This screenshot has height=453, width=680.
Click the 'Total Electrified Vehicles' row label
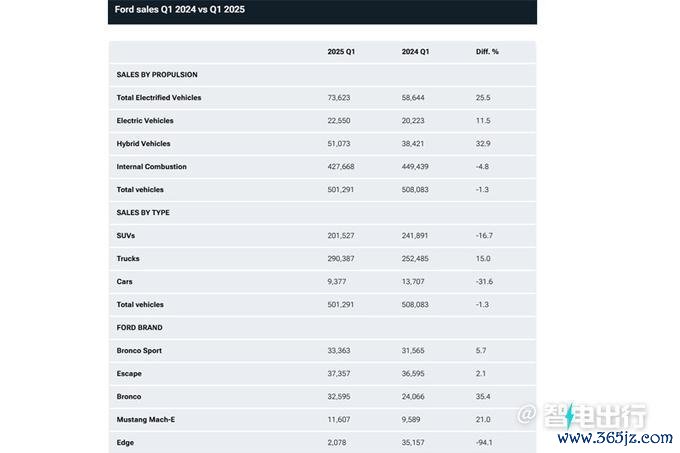[159, 98]
